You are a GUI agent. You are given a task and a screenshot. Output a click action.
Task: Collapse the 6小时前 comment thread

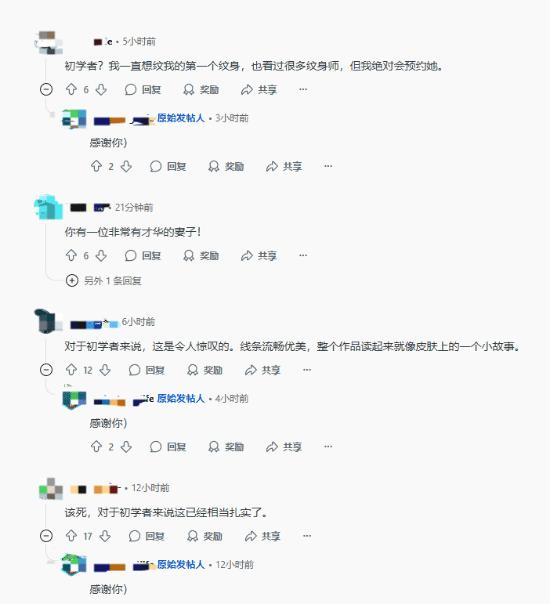coord(46,370)
